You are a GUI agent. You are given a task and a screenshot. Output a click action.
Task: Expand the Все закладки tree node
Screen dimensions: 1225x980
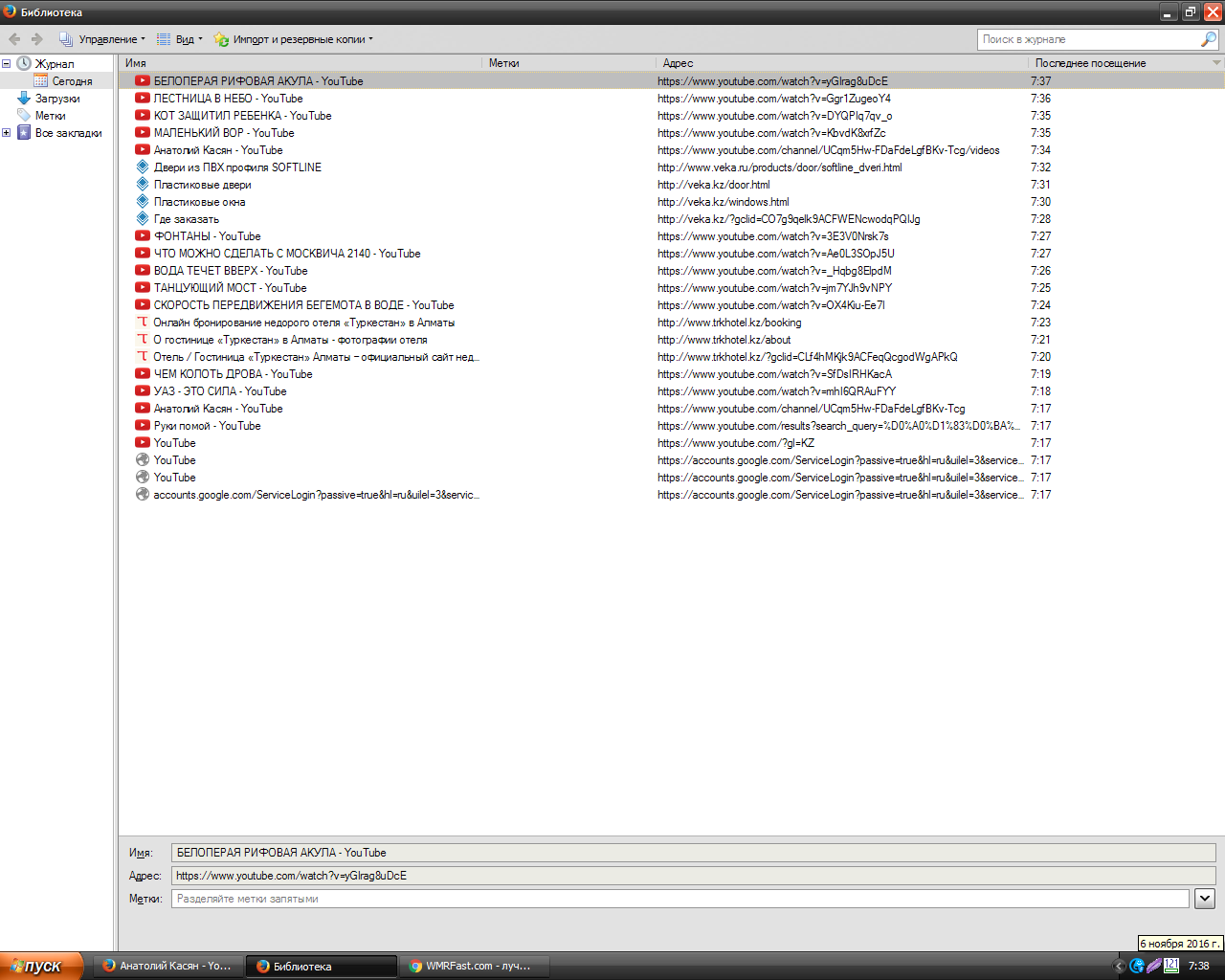pyautogui.click(x=6, y=133)
